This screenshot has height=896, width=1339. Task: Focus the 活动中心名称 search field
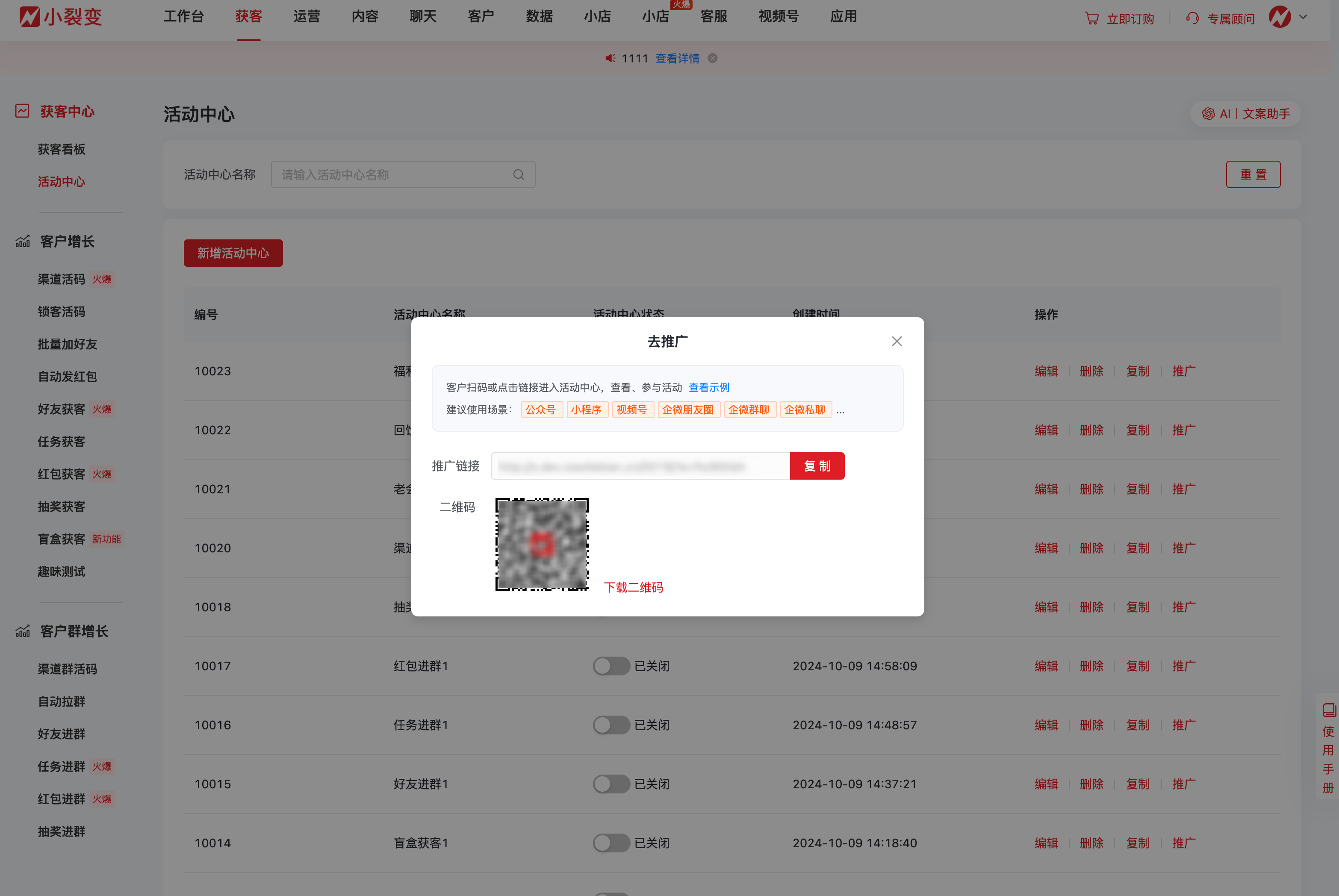pos(403,174)
